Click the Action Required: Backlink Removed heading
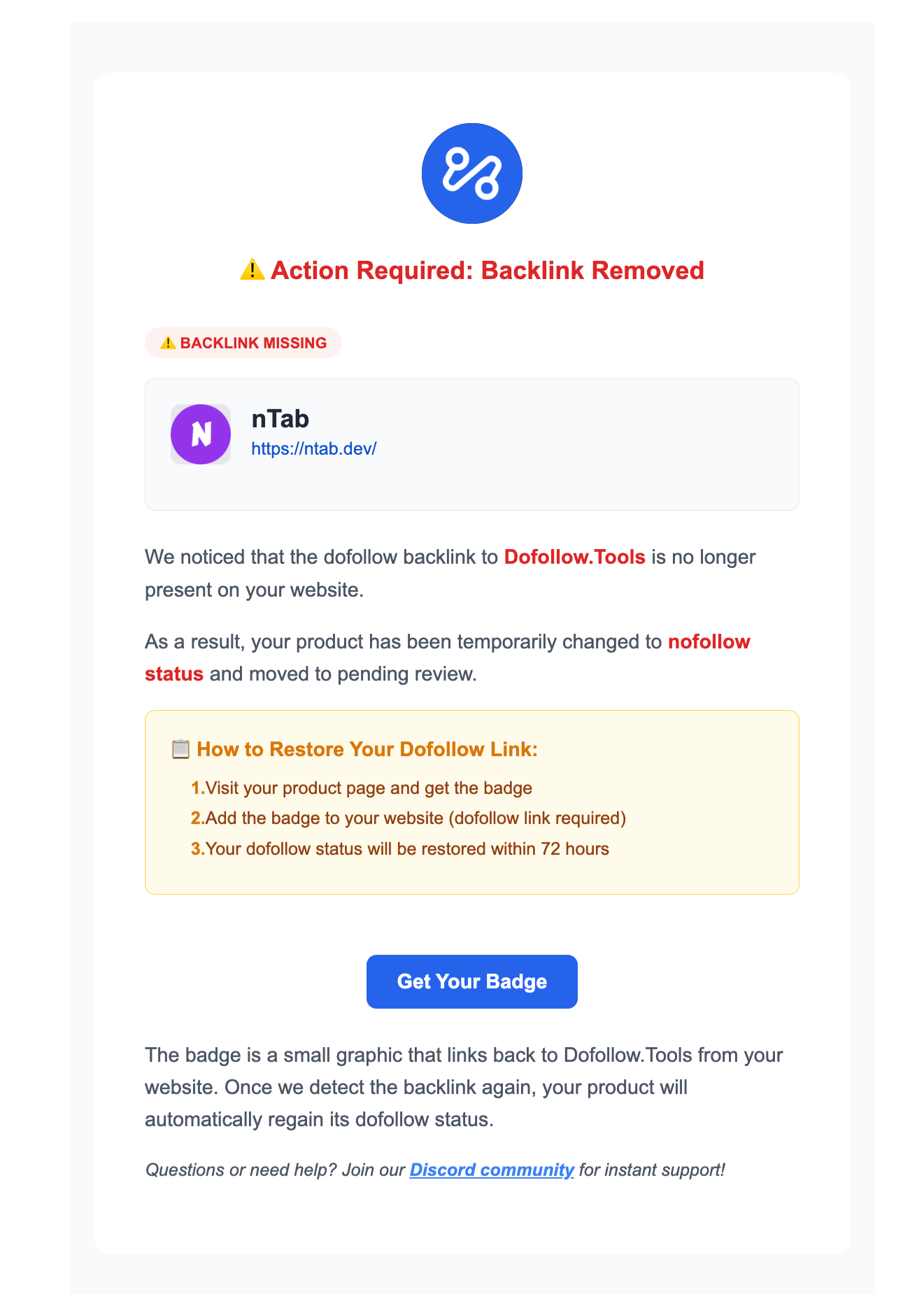This screenshot has width=924, height=1294. click(x=487, y=270)
